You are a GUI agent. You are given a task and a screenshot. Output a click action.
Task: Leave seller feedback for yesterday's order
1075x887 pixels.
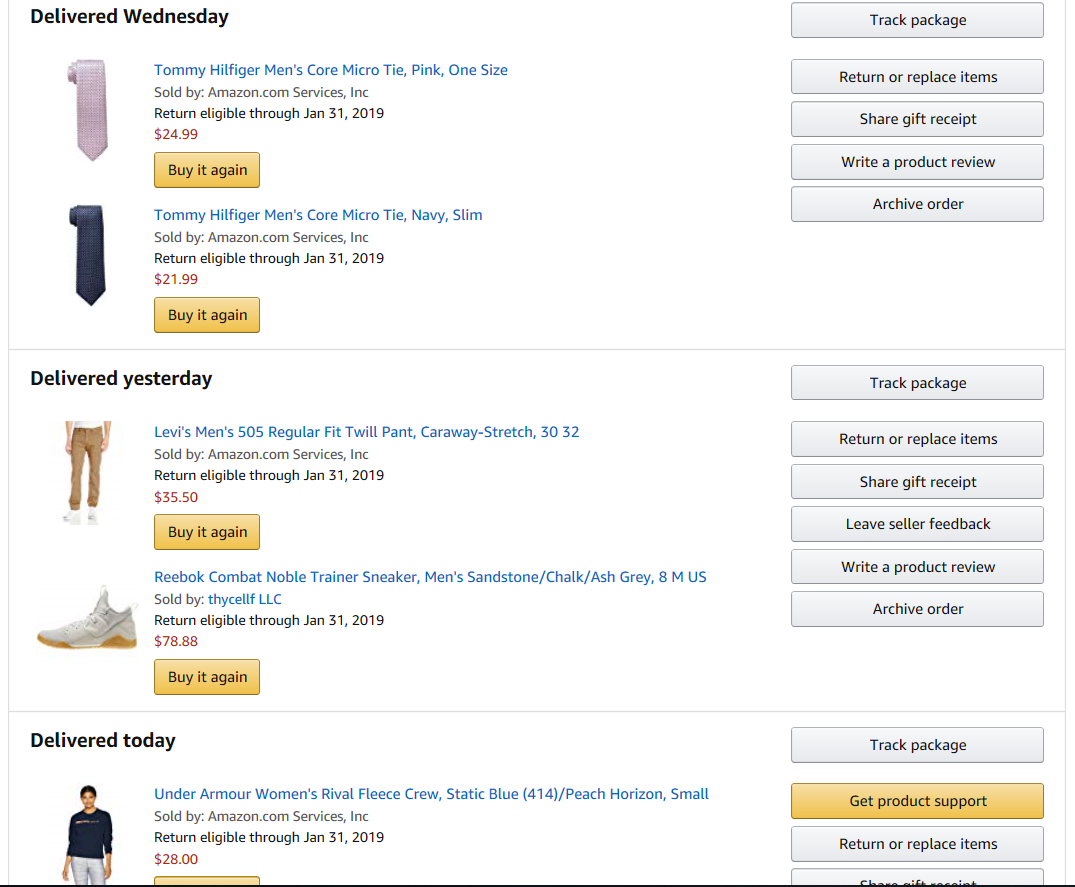coord(917,524)
